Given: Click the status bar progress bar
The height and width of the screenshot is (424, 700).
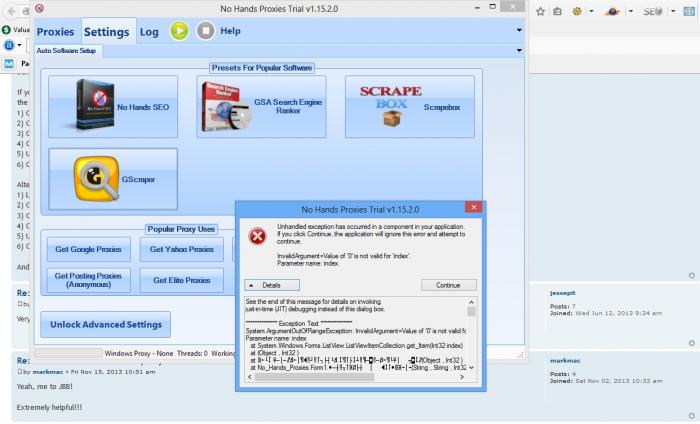Looking at the screenshot, I should [69, 353].
